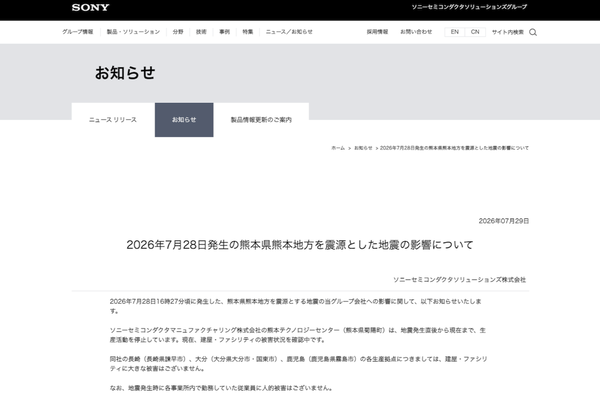Viewport: 600px width, 400px height.
Task: Click ソニーセミコンダクタソリューションズグループ header text
Action: click(x=470, y=7)
